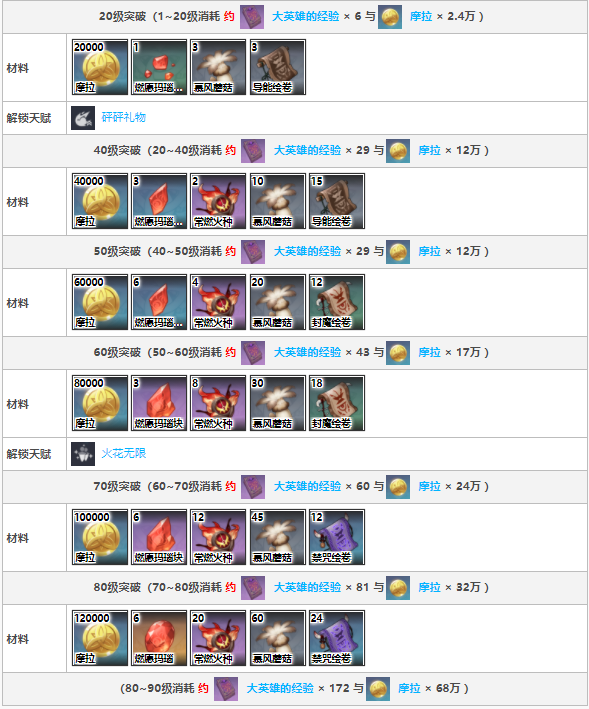This screenshot has height=709, width=589.
Task: Select the 常燃火种 icon with count 2
Action: pos(218,201)
